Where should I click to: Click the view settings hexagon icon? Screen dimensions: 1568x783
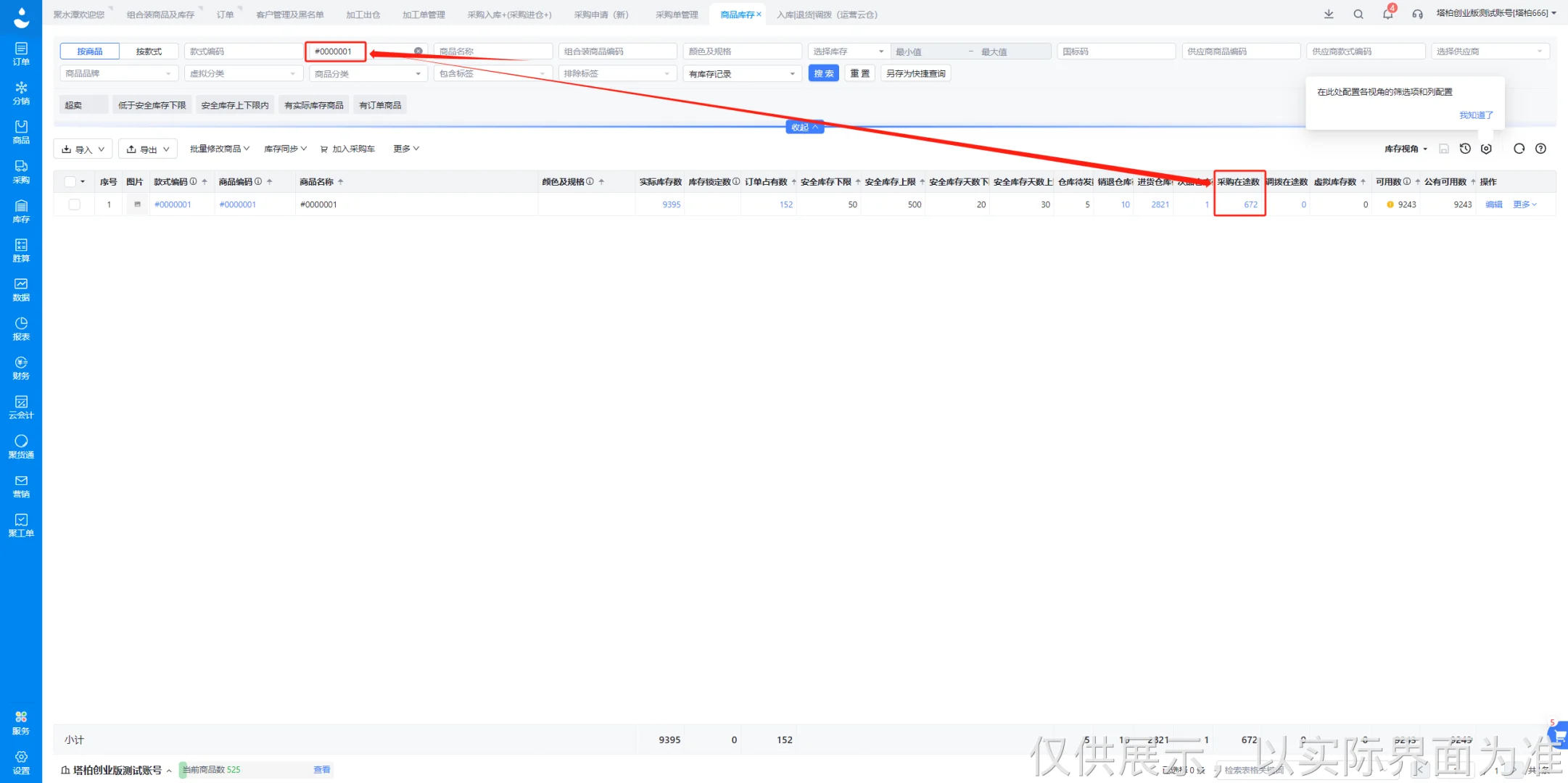pos(1486,149)
